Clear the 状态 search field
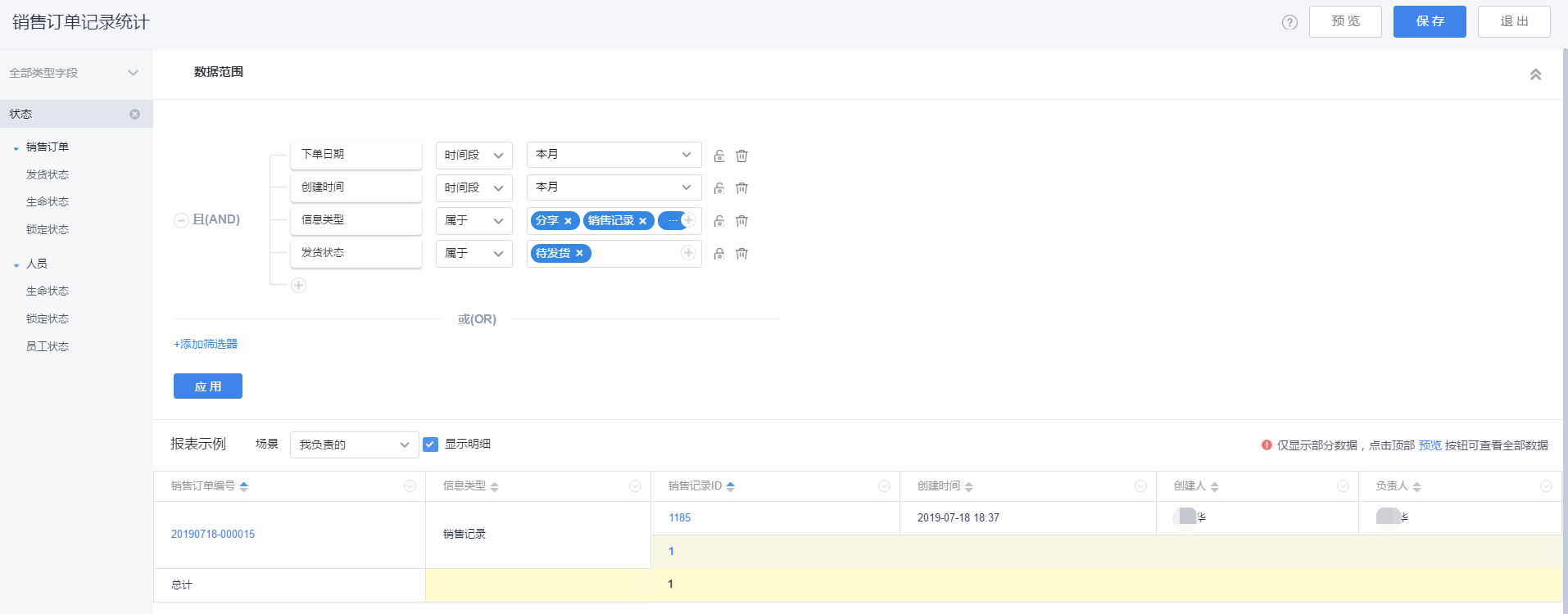1568x614 pixels. point(134,115)
